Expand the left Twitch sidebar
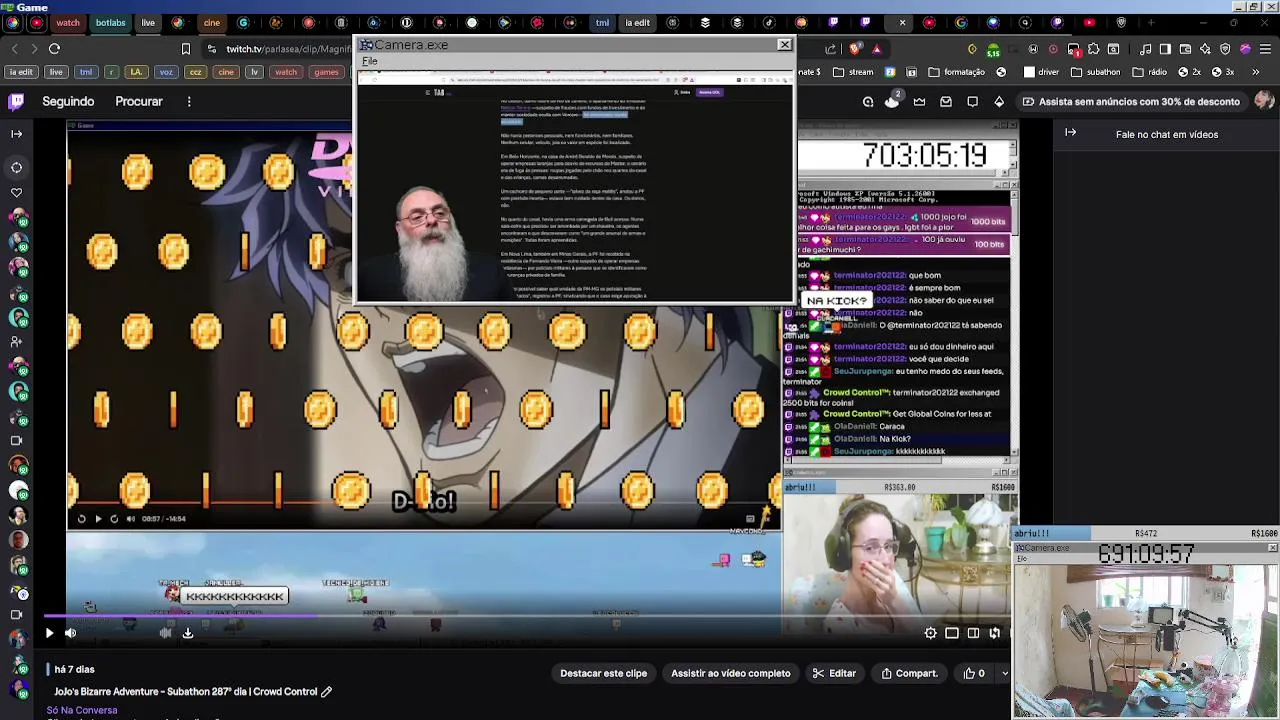Screen dimensions: 1280x720 [x=16, y=133]
